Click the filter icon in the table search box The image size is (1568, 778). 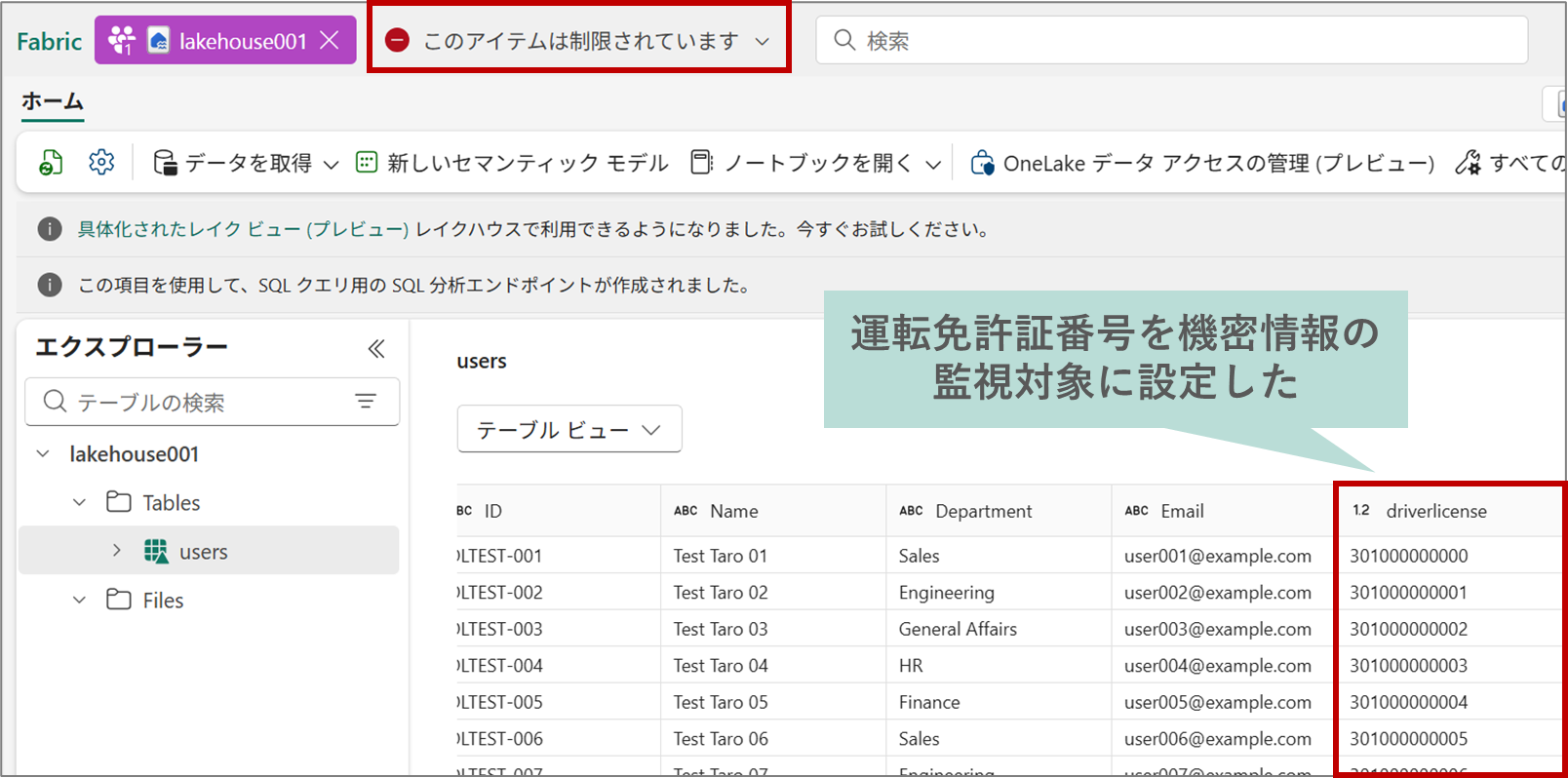click(x=366, y=401)
